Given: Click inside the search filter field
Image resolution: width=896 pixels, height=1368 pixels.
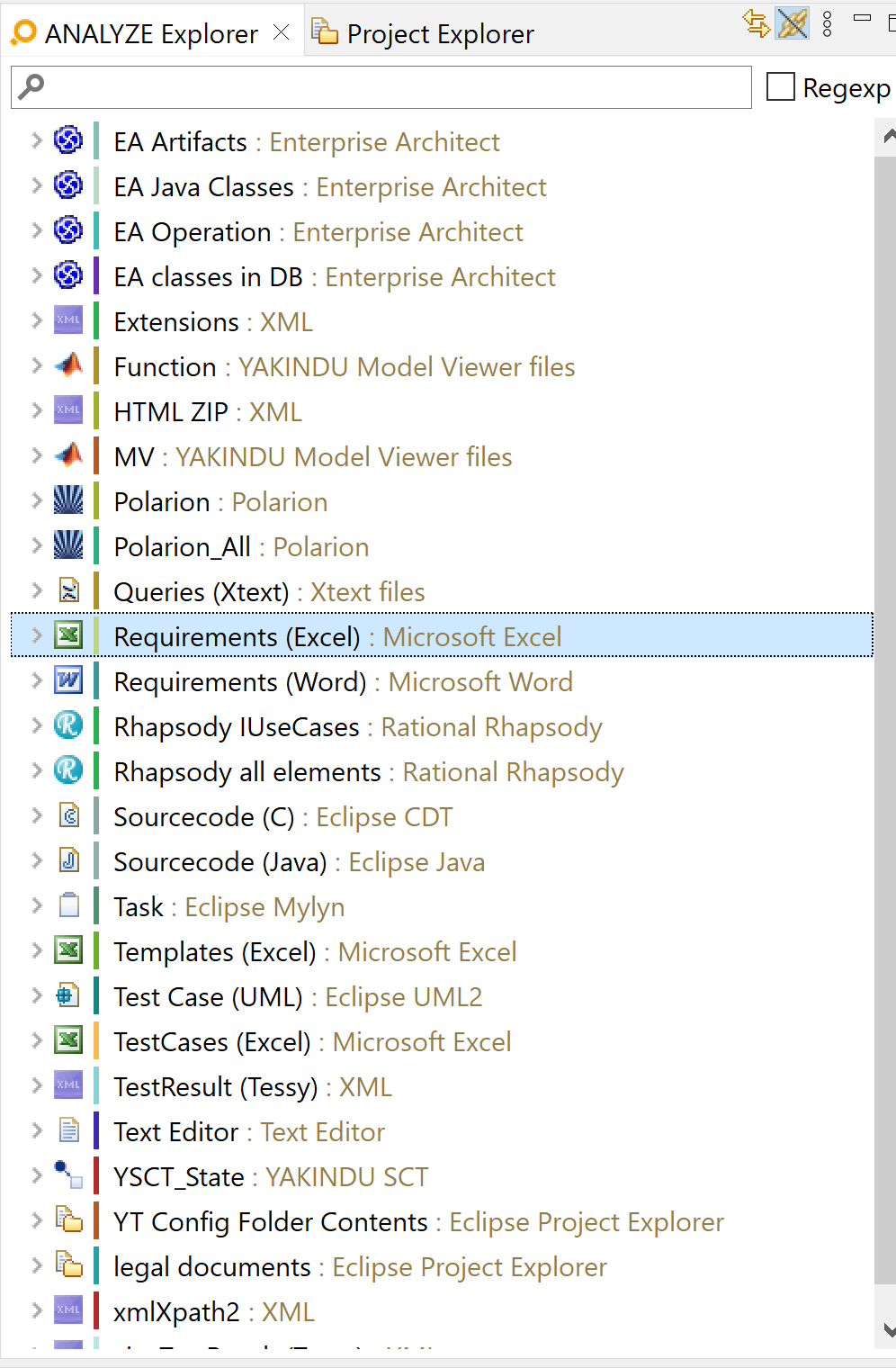Looking at the screenshot, I should pos(381,87).
